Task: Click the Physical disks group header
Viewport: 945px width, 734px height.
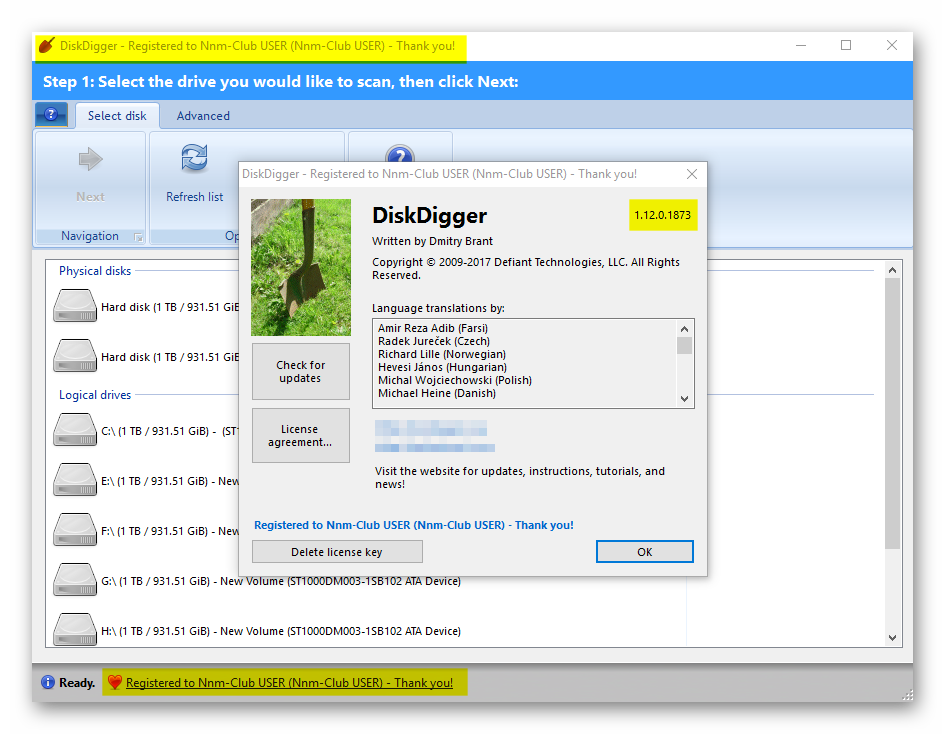Action: (95, 271)
